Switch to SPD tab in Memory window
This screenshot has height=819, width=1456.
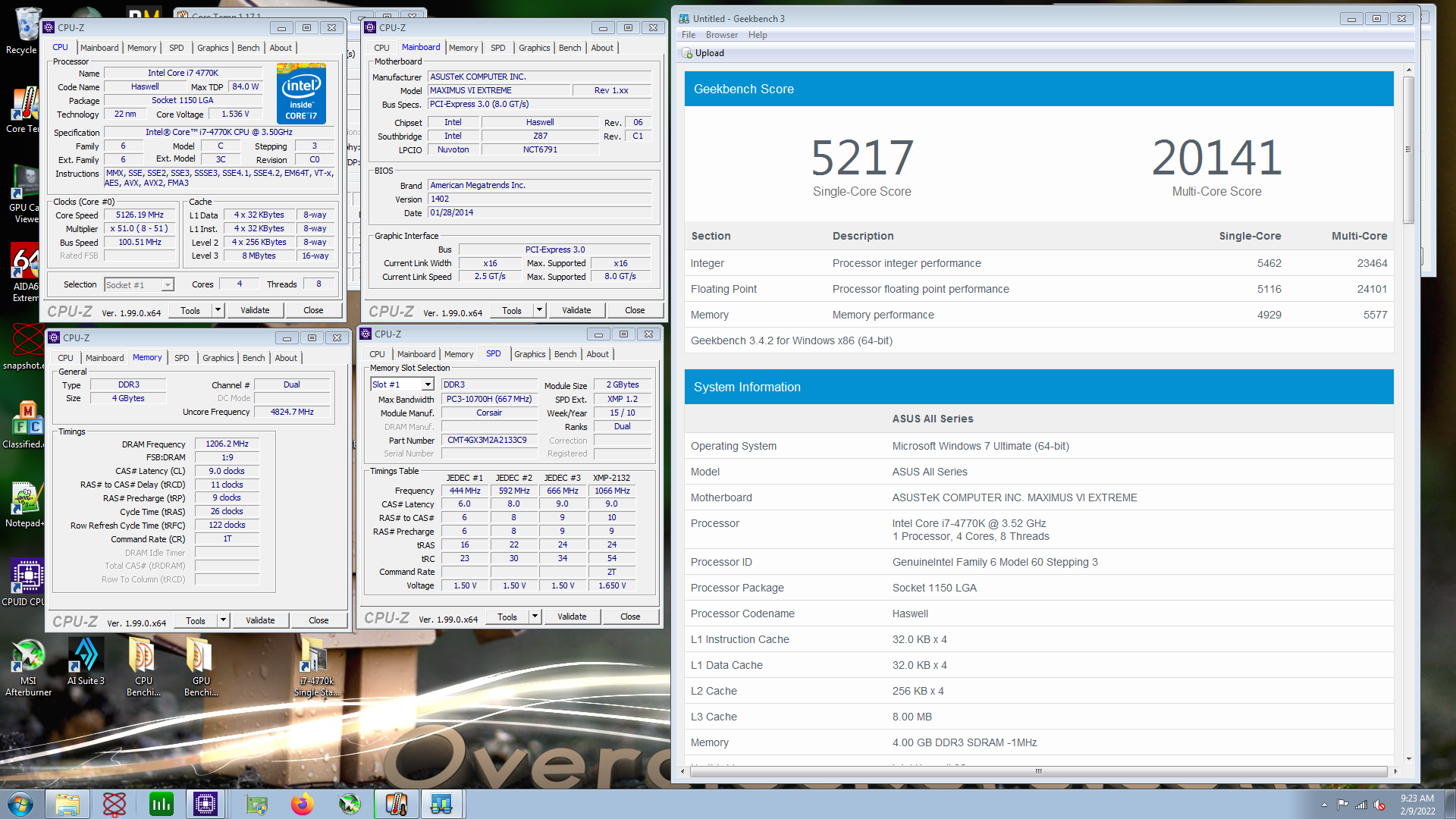pos(182,358)
